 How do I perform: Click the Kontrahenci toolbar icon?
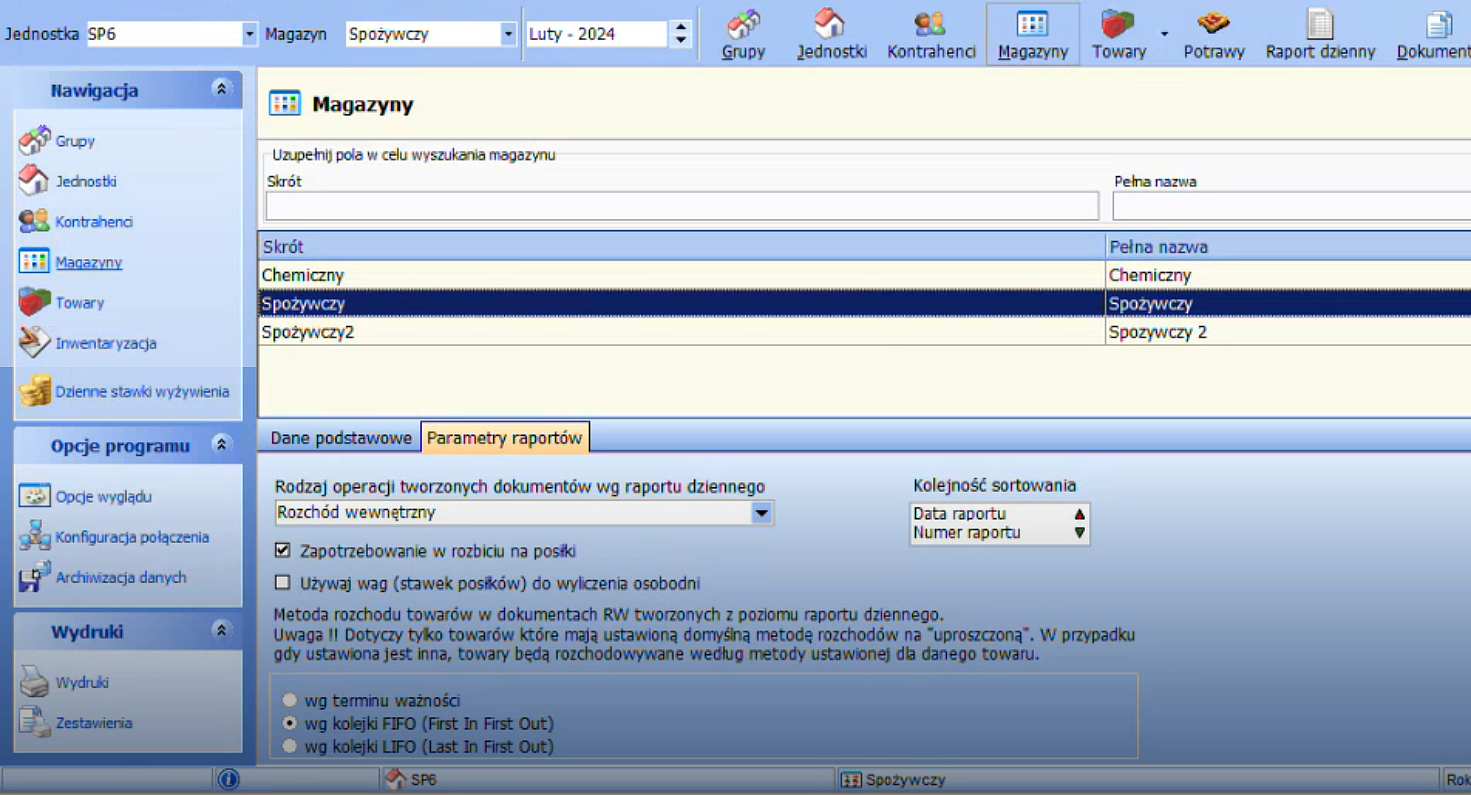931,34
